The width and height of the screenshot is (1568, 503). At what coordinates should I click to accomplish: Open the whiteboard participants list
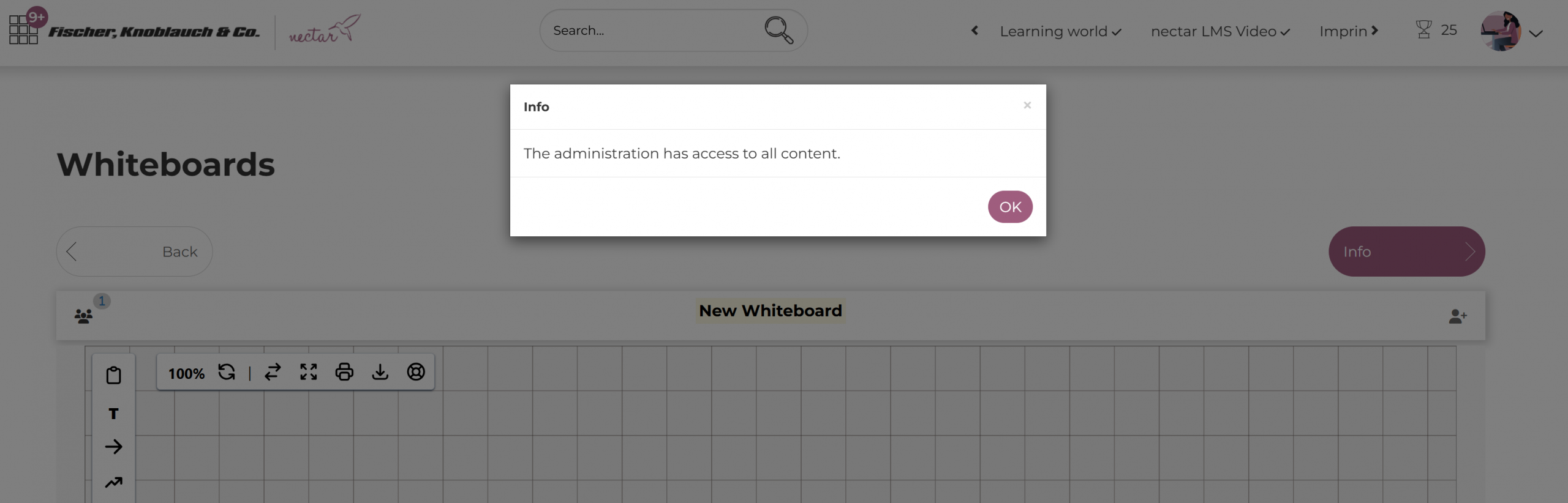pos(84,316)
